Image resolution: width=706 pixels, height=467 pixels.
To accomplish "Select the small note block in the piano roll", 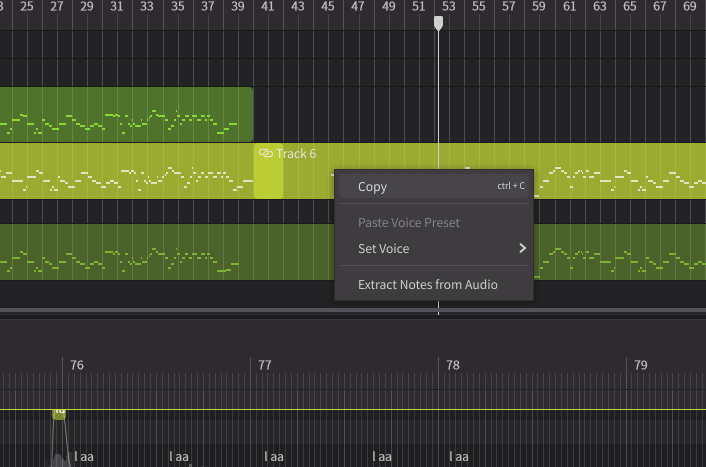I will (x=59, y=414).
